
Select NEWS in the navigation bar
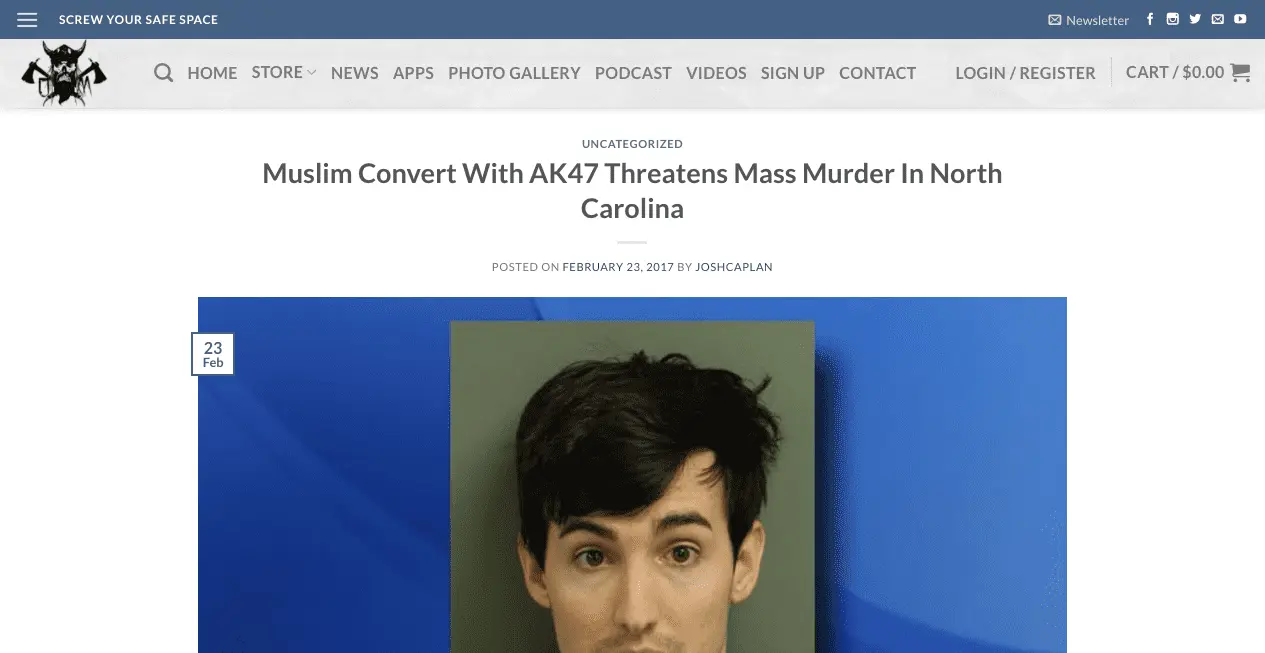click(355, 73)
